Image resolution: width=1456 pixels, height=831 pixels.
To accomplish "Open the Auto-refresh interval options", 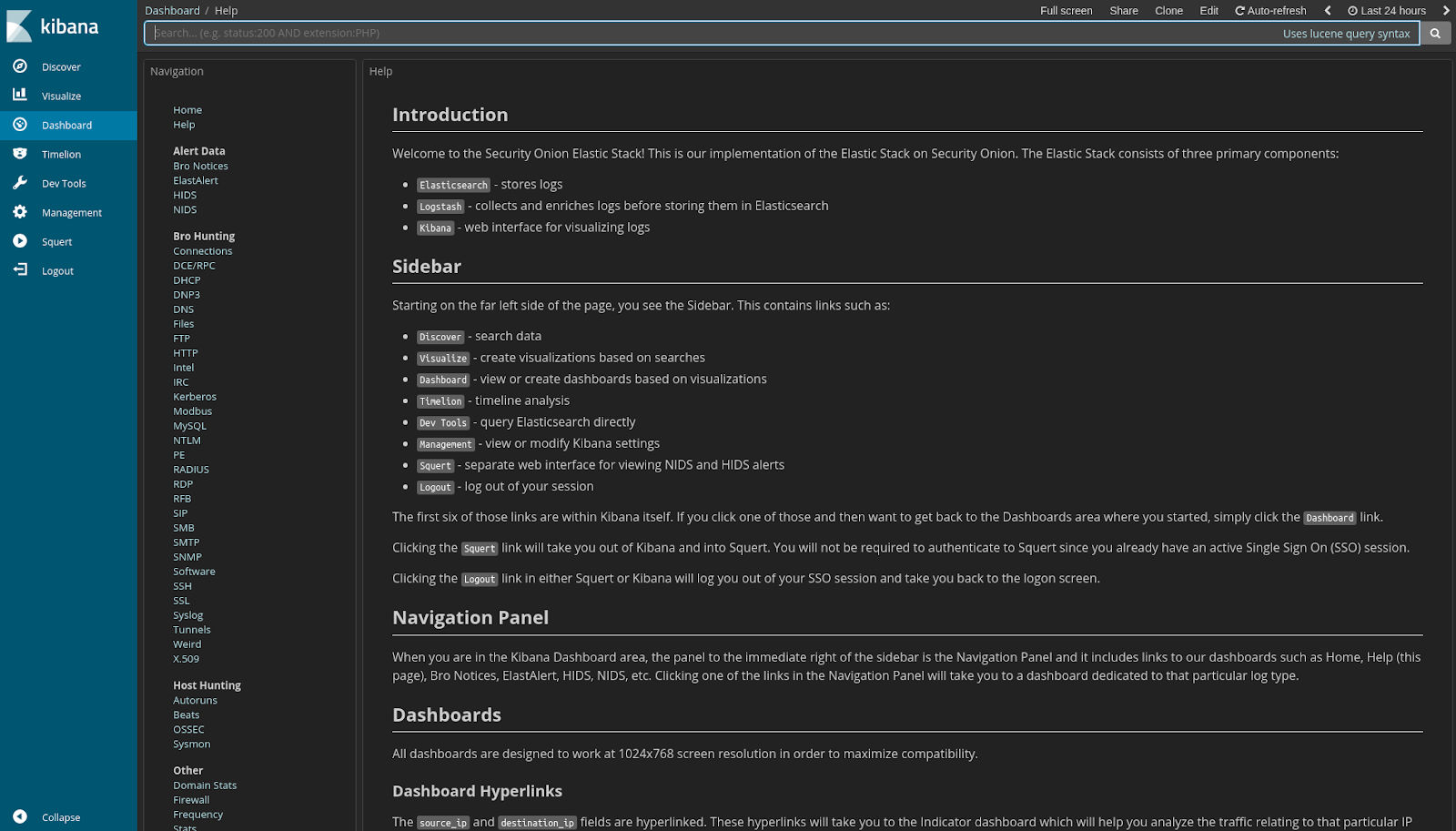I will point(1270,11).
